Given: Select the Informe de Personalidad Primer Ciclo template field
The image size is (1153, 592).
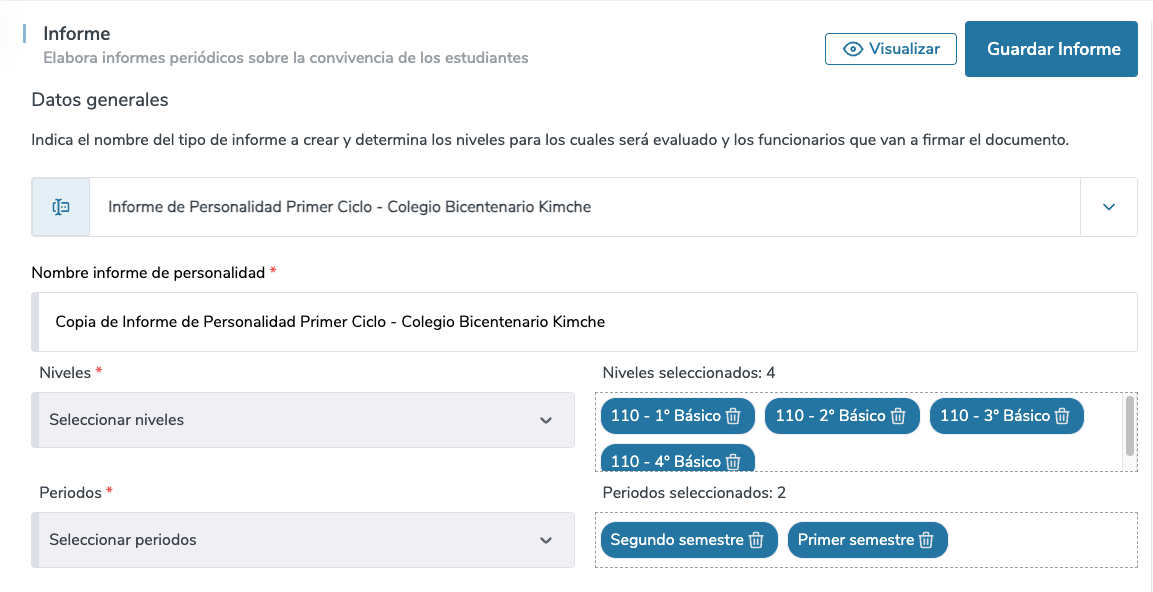Looking at the screenshot, I should click(584, 207).
